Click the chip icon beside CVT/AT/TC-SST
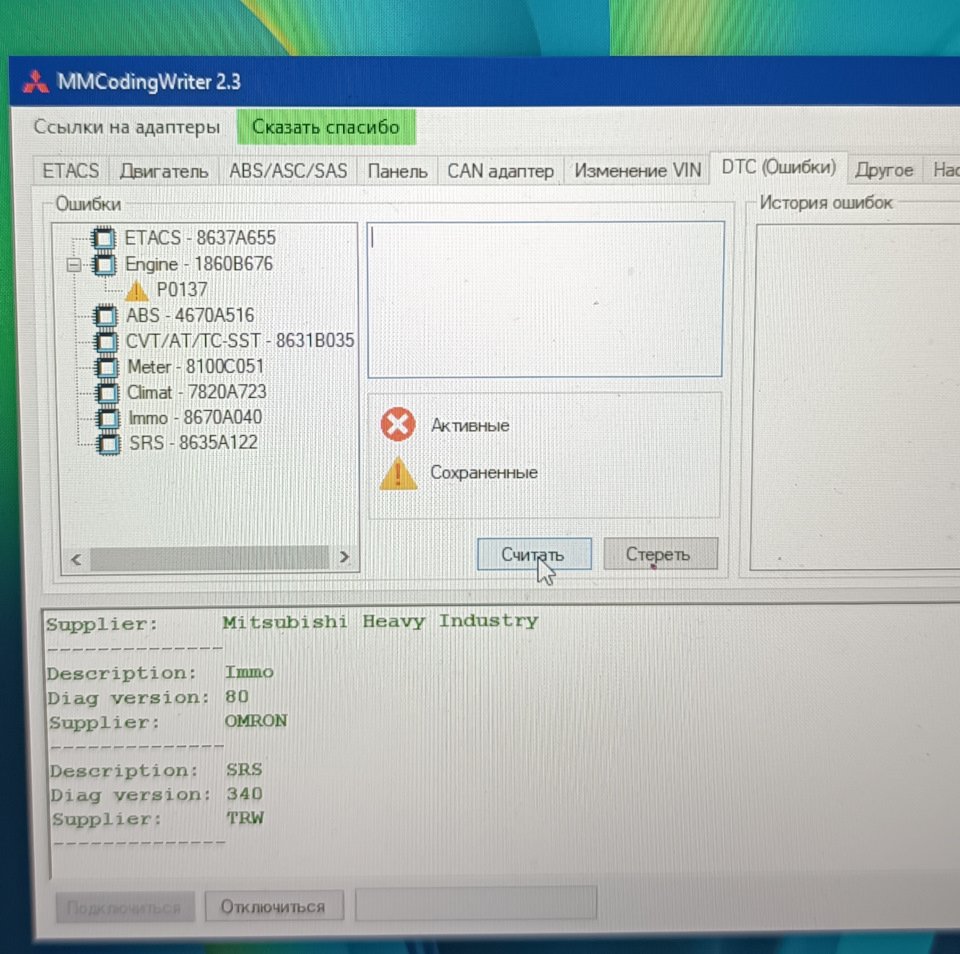This screenshot has width=960, height=954. tap(106, 341)
